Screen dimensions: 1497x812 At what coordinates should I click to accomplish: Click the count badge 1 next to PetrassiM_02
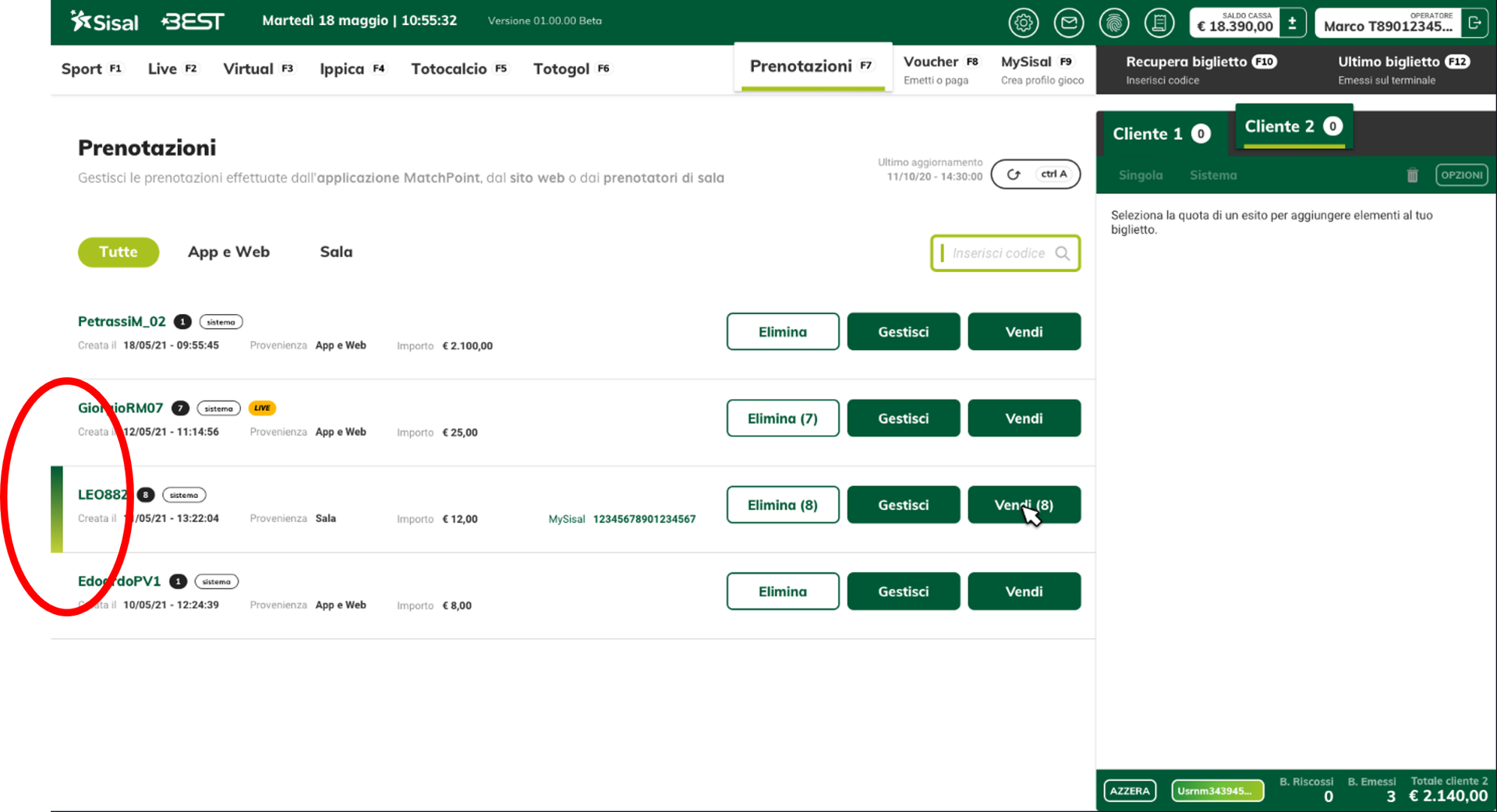[182, 322]
